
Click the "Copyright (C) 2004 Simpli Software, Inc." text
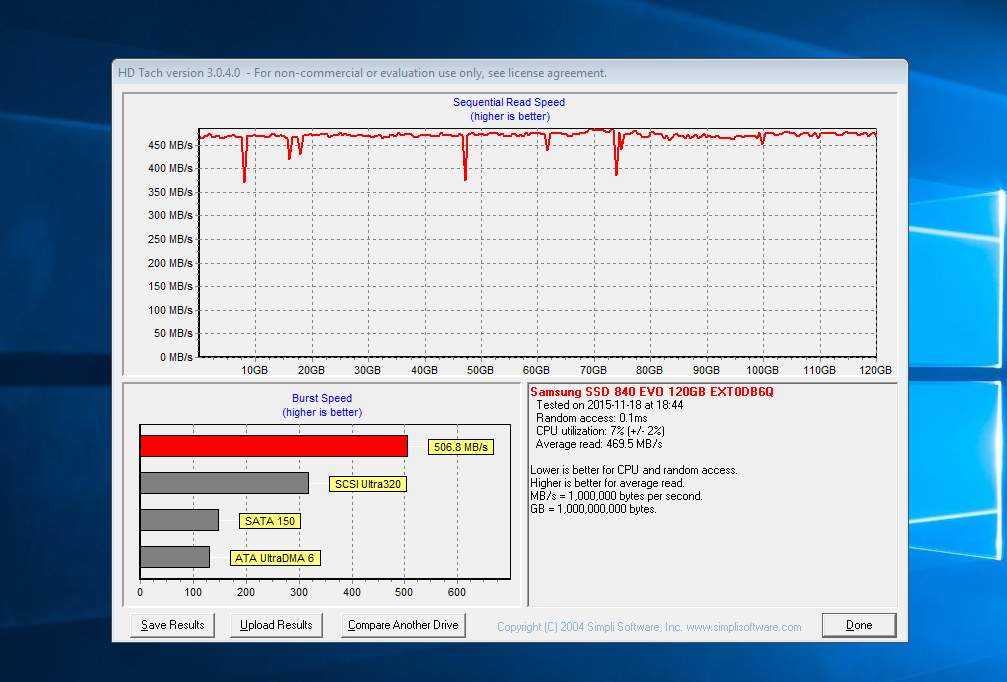coord(590,627)
